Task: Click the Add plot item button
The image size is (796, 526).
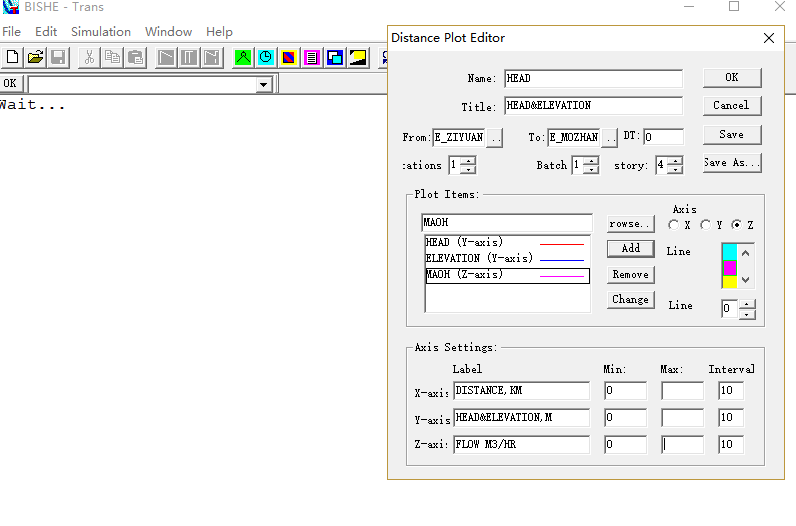Action: tap(630, 249)
